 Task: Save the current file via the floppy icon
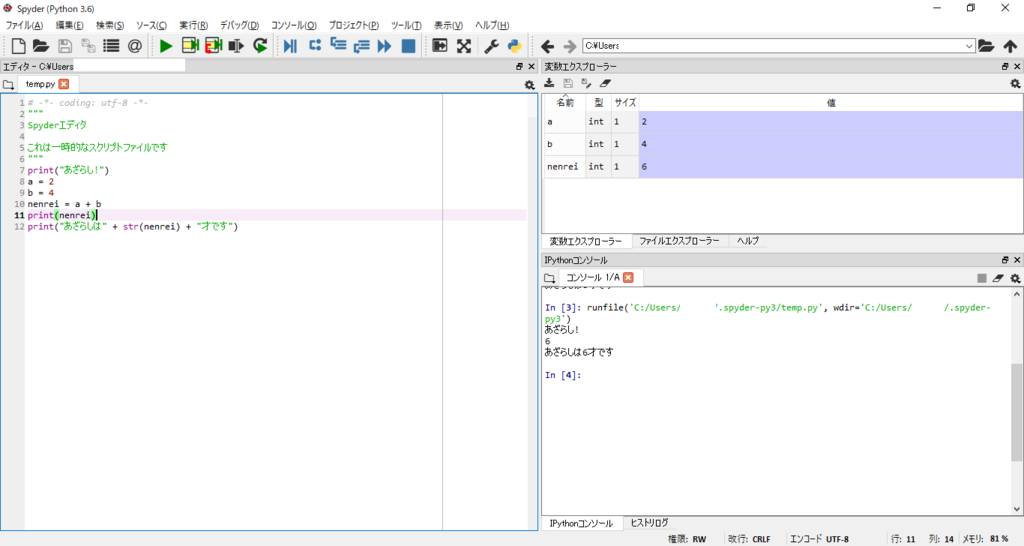(65, 46)
